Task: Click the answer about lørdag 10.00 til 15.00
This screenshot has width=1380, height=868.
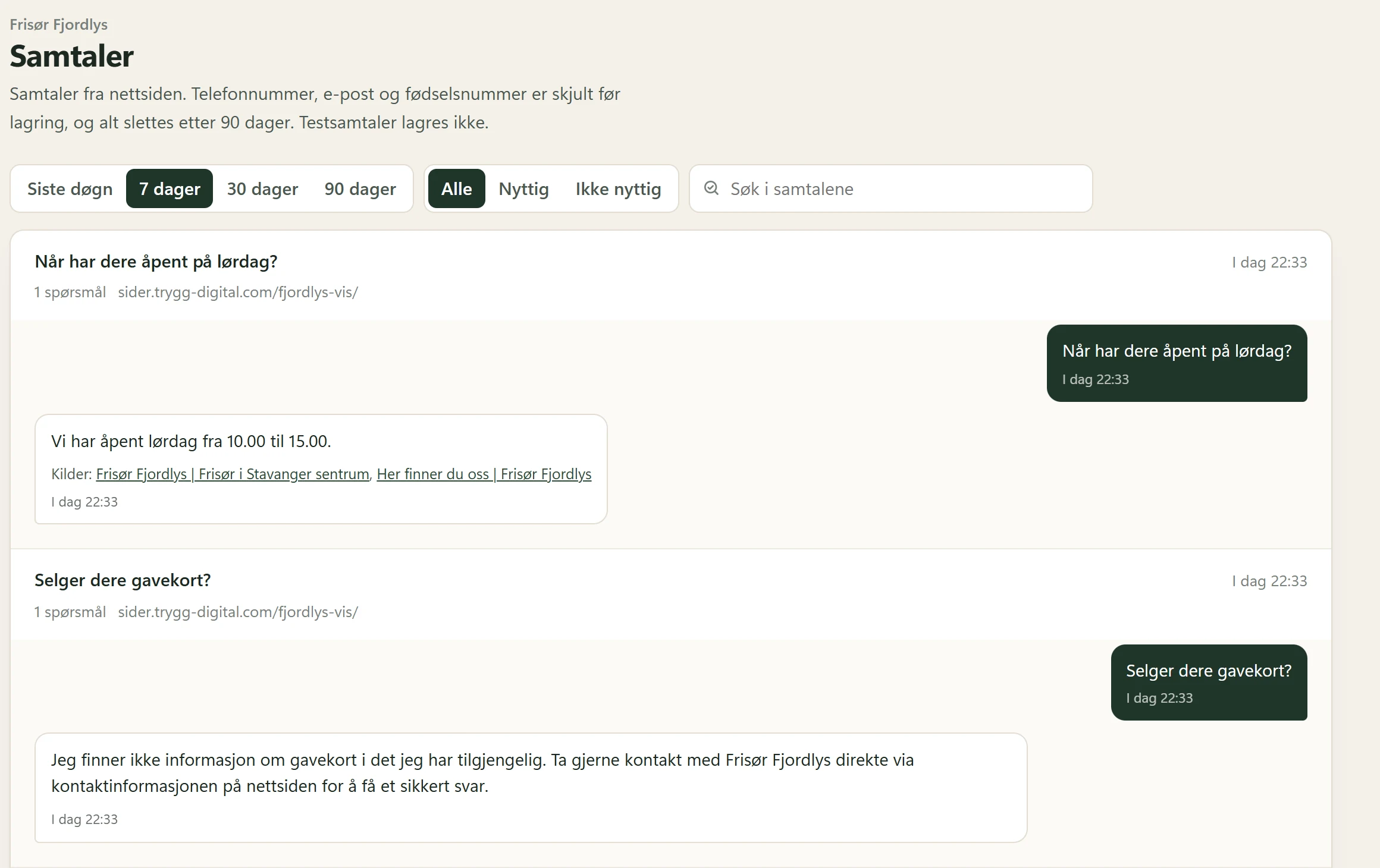Action: click(x=321, y=469)
